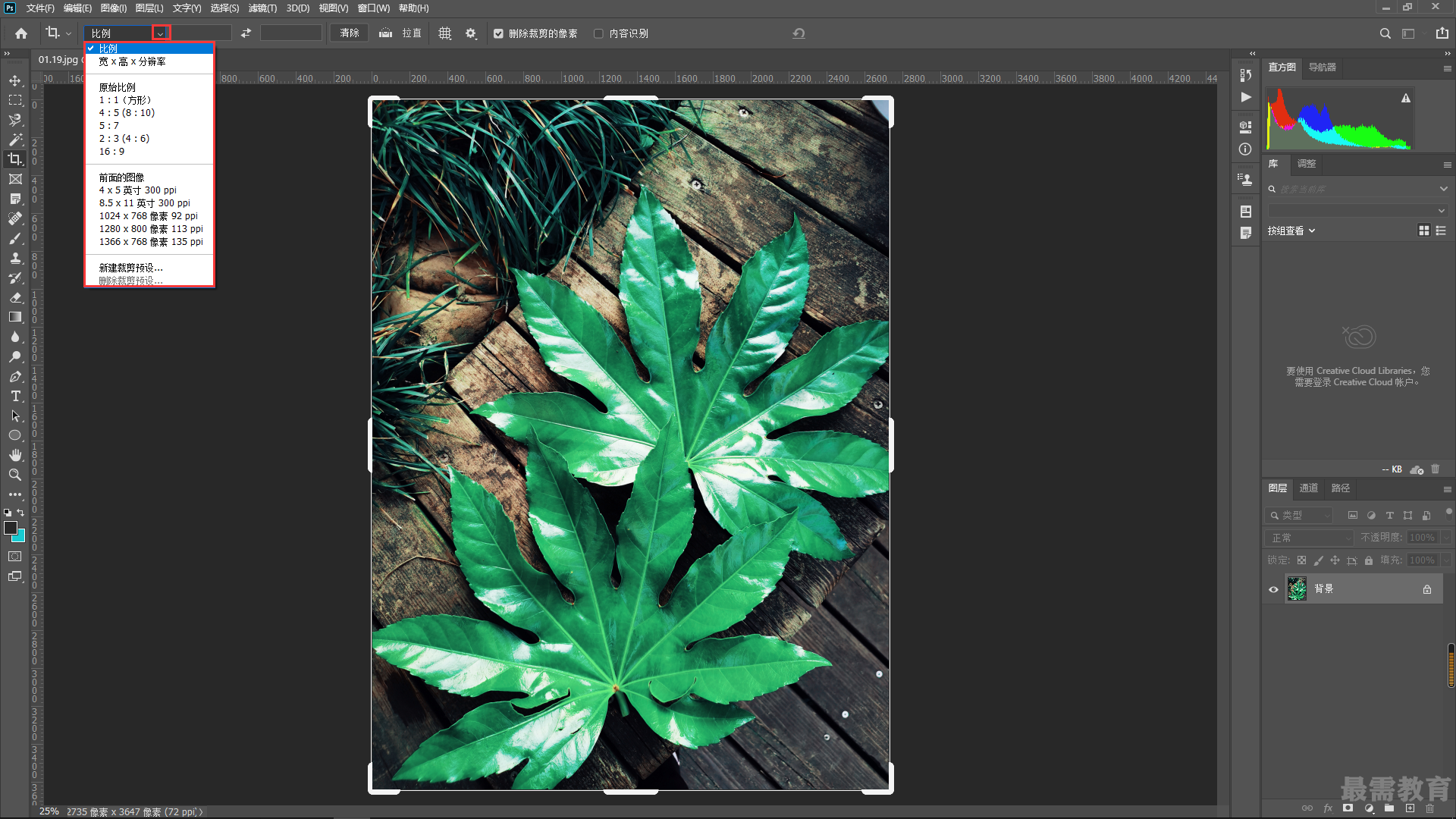
Task: Click the background color swatch
Action: pyautogui.click(x=20, y=537)
